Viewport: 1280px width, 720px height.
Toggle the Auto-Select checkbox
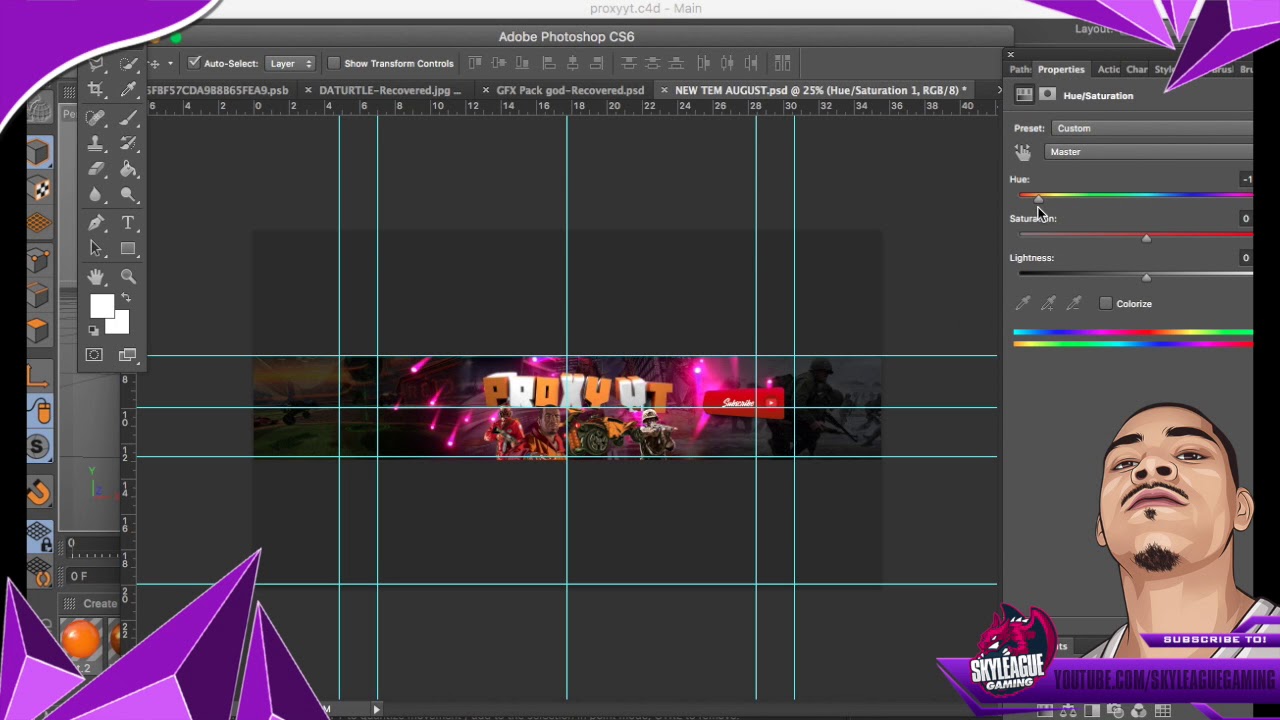tap(194, 63)
